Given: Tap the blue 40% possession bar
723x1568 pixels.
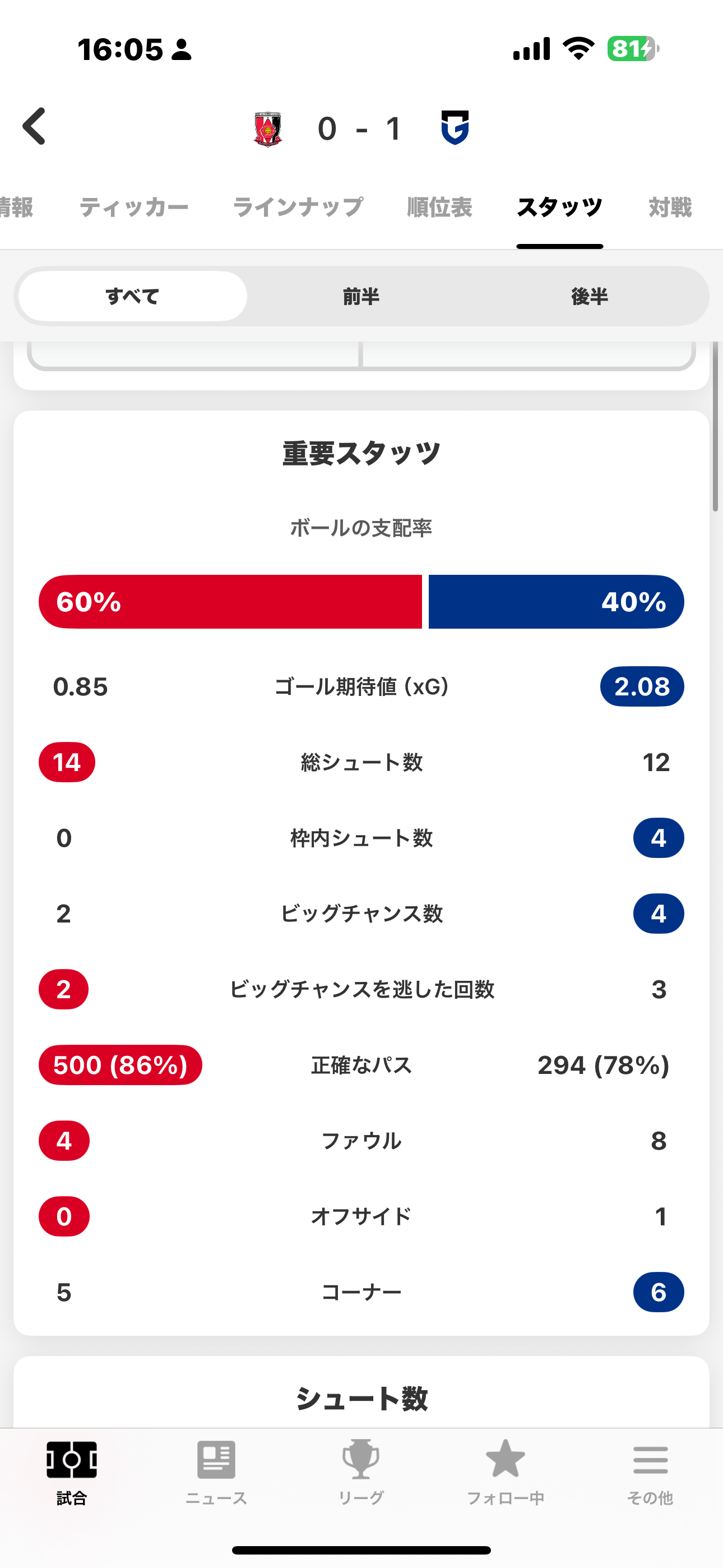Looking at the screenshot, I should click(x=556, y=601).
